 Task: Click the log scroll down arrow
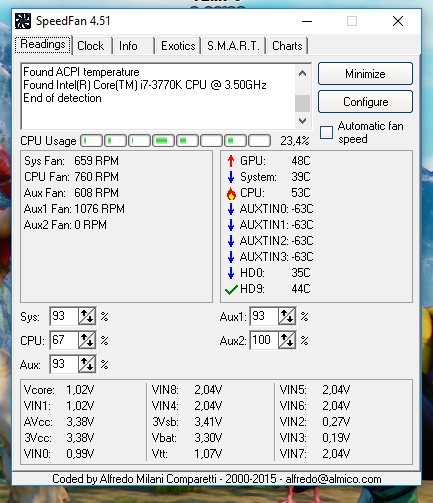[302, 121]
